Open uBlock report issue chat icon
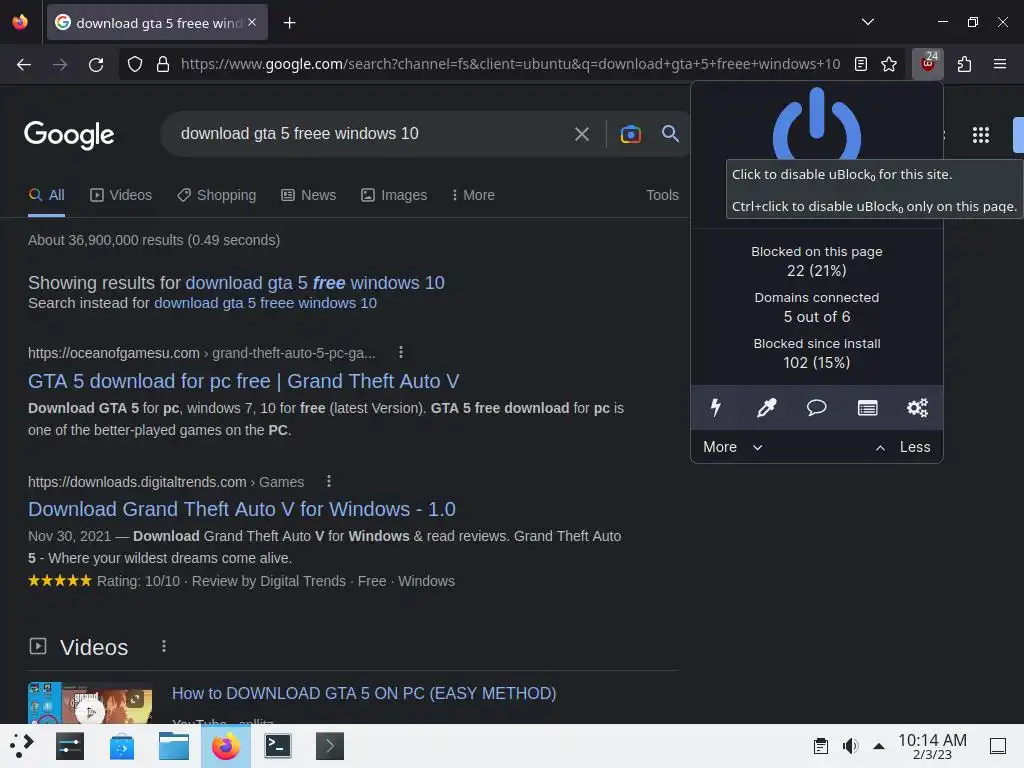 816,408
